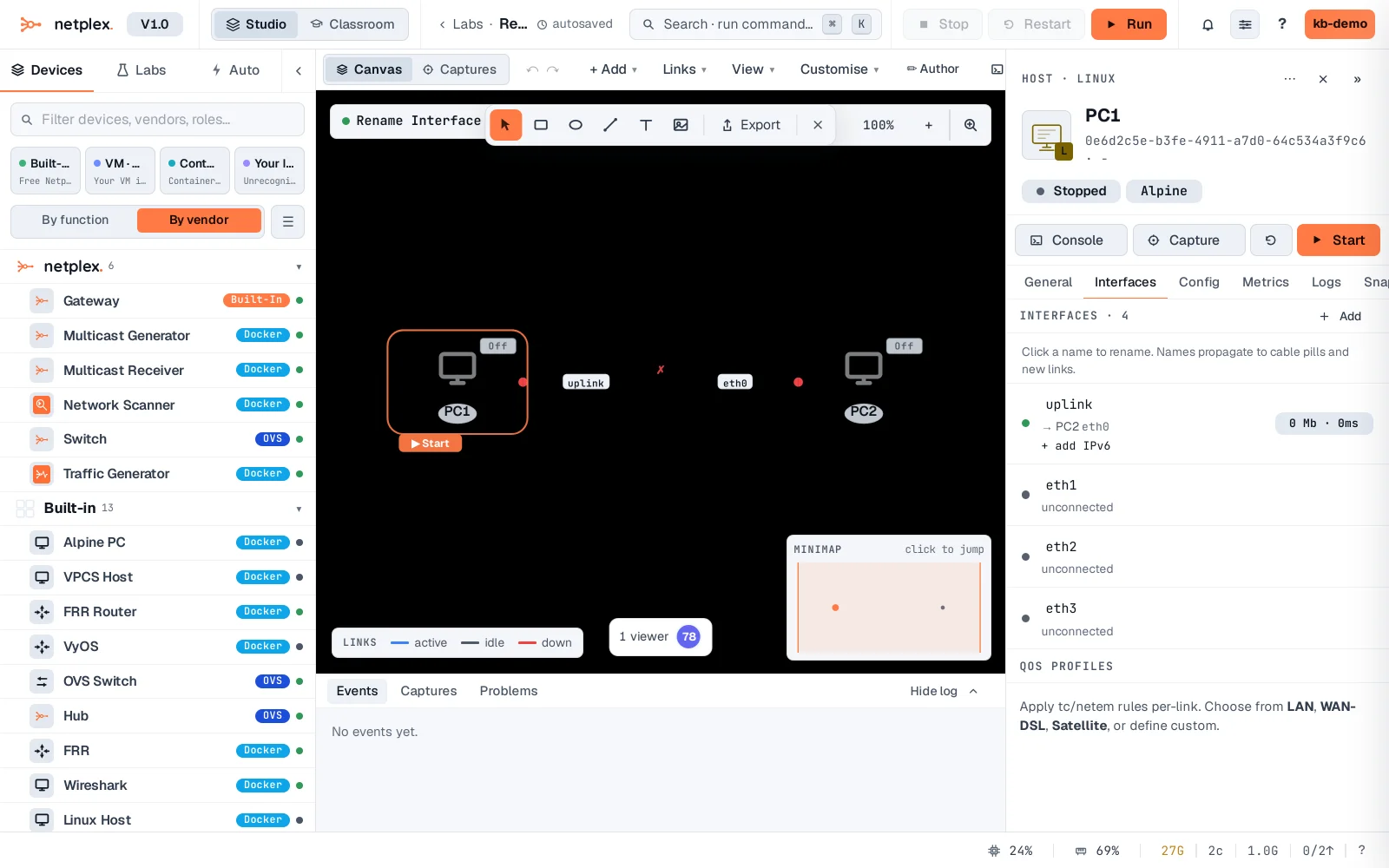Click the insert image tool icon
Viewport: 1389px width, 868px height.
681,125
